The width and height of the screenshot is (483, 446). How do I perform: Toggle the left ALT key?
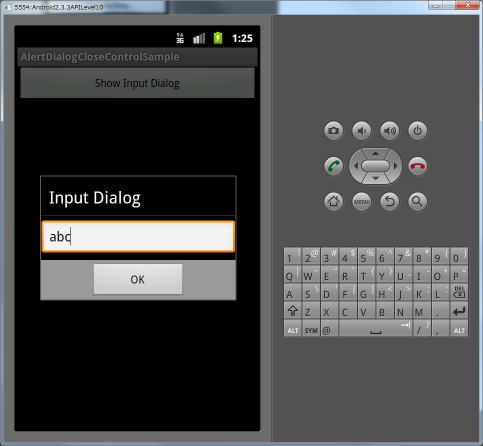293,329
